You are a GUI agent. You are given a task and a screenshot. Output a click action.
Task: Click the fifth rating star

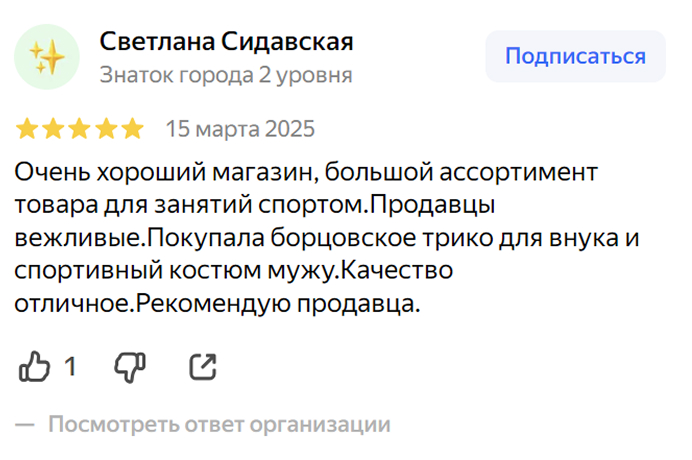(x=132, y=129)
